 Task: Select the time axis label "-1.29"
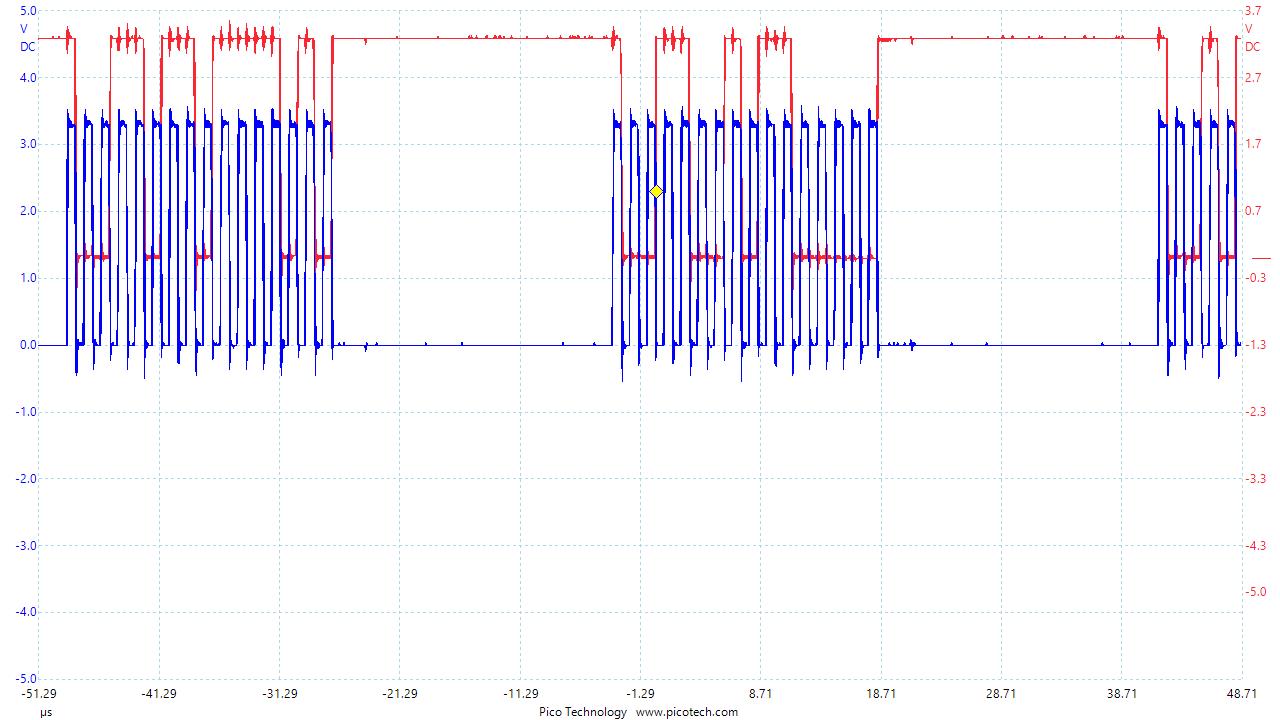(x=640, y=693)
